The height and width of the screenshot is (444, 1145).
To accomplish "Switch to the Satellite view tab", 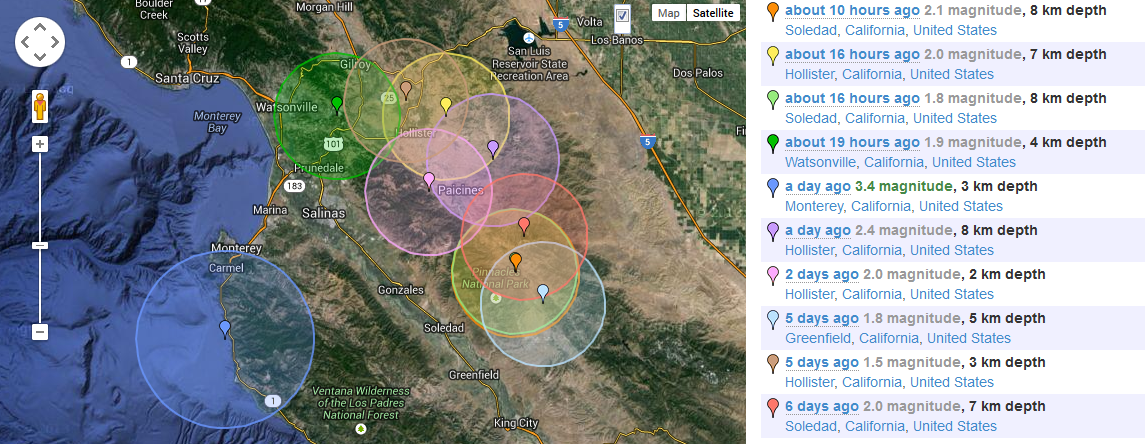I will 714,13.
